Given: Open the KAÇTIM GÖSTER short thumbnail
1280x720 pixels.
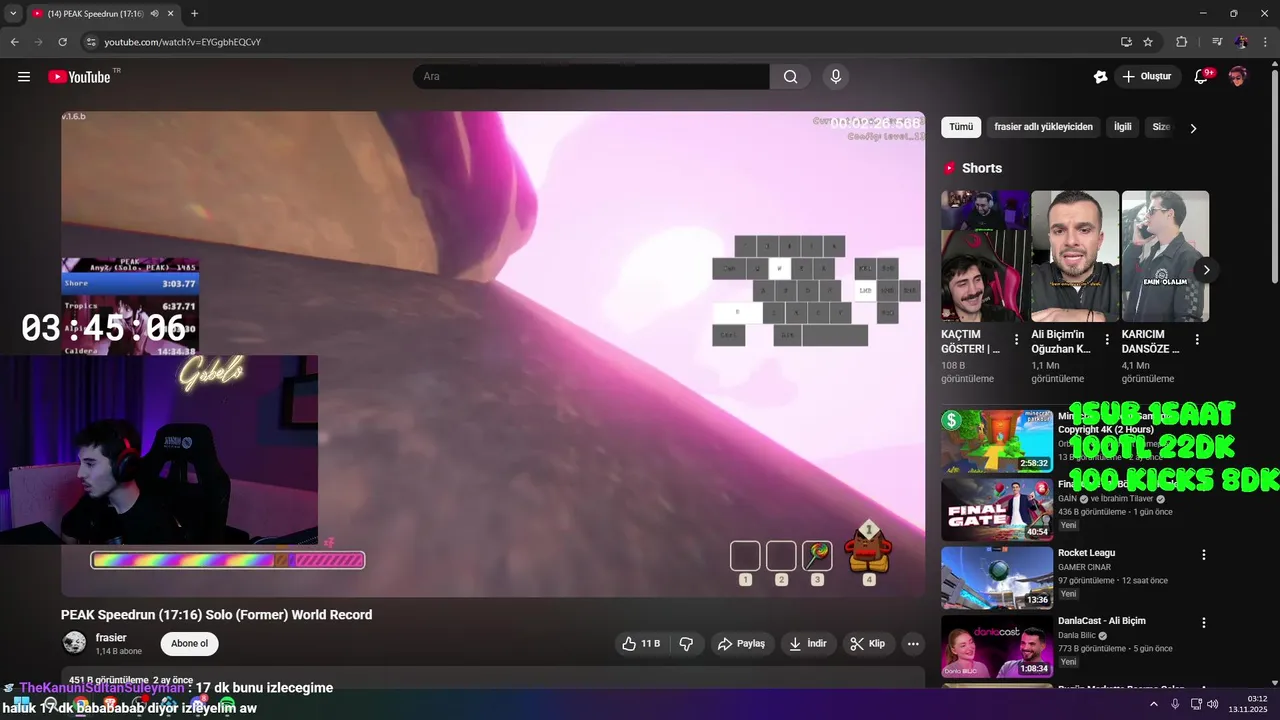Looking at the screenshot, I should (985, 256).
